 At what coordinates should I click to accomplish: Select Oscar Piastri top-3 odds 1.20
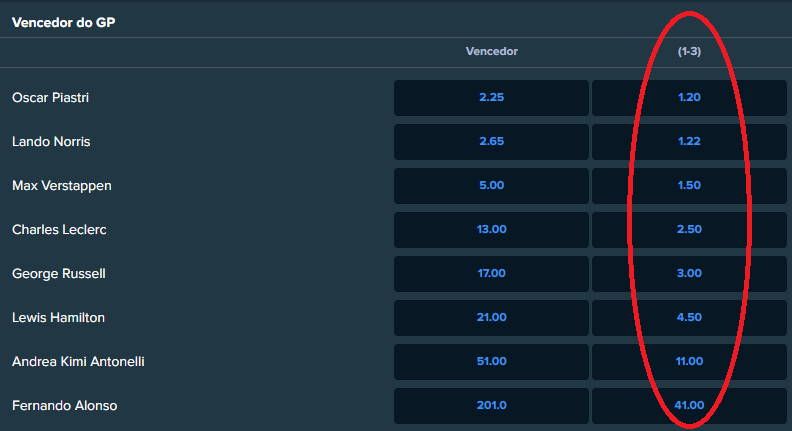(689, 98)
